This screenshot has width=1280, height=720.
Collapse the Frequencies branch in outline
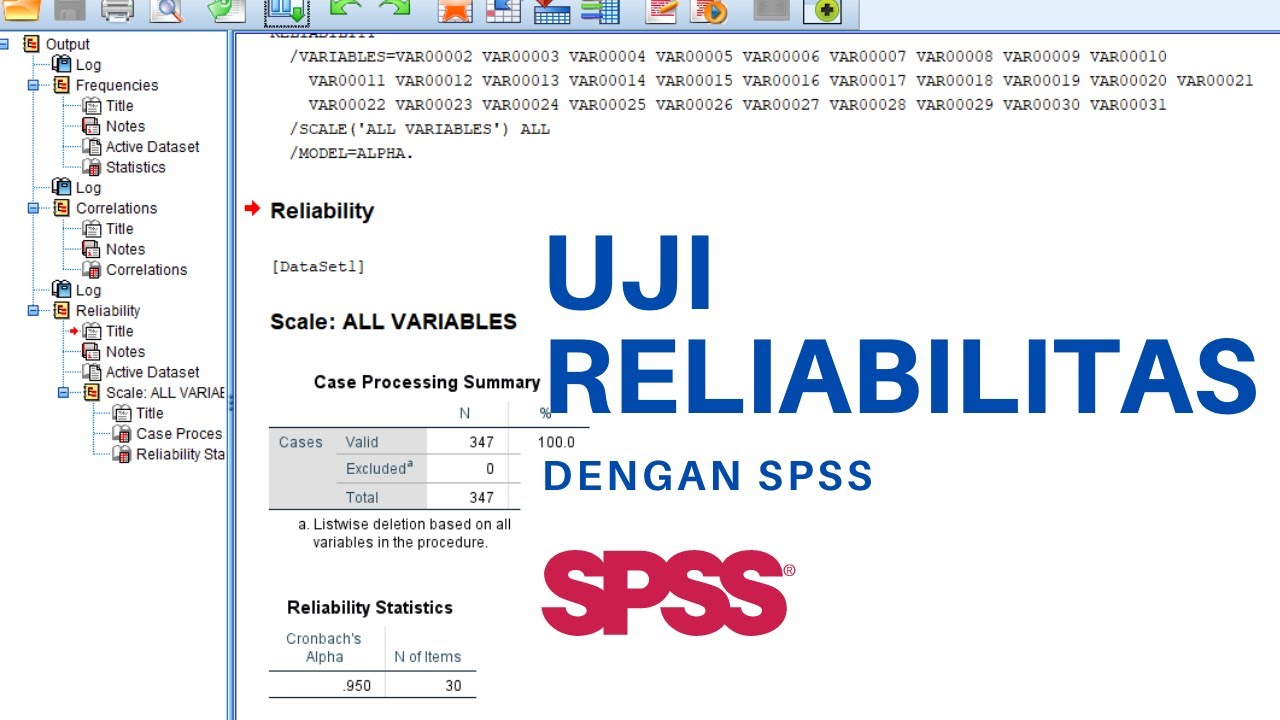[33, 85]
